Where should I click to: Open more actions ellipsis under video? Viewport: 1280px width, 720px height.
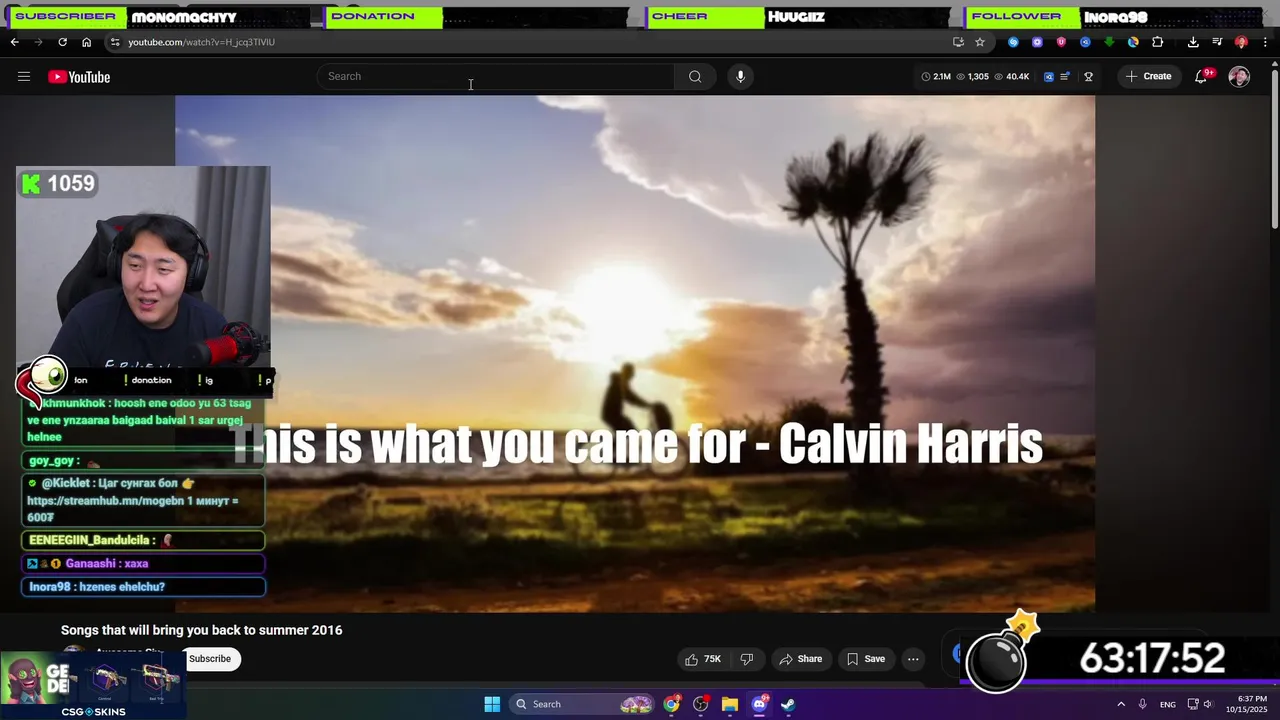[913, 659]
